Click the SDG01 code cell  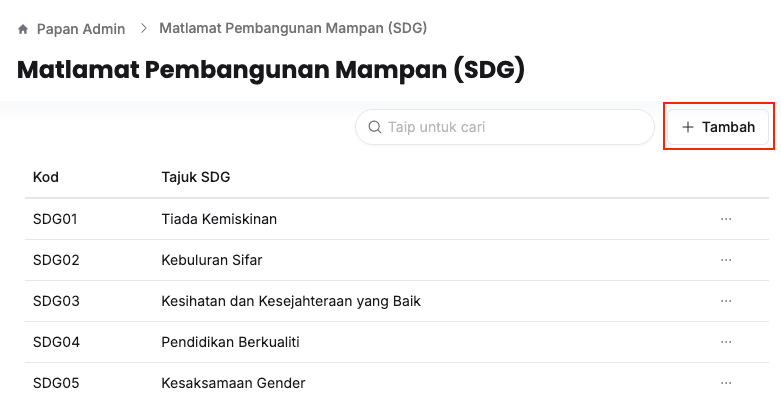[56, 219]
